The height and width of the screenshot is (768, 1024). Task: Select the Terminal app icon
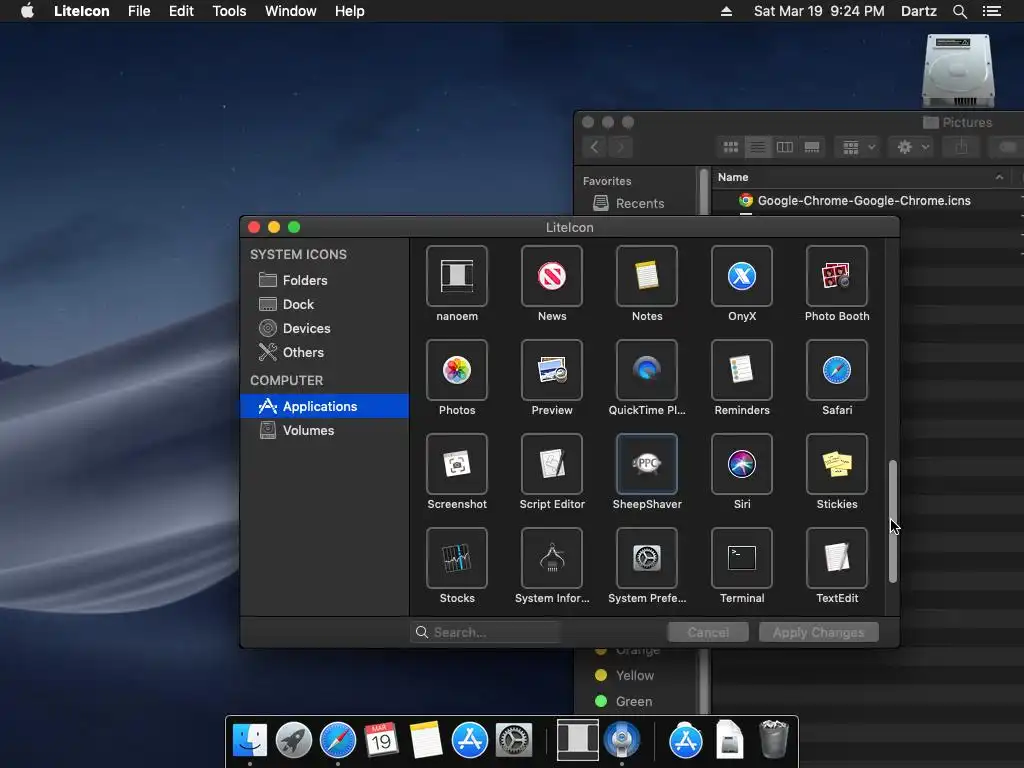(x=742, y=558)
